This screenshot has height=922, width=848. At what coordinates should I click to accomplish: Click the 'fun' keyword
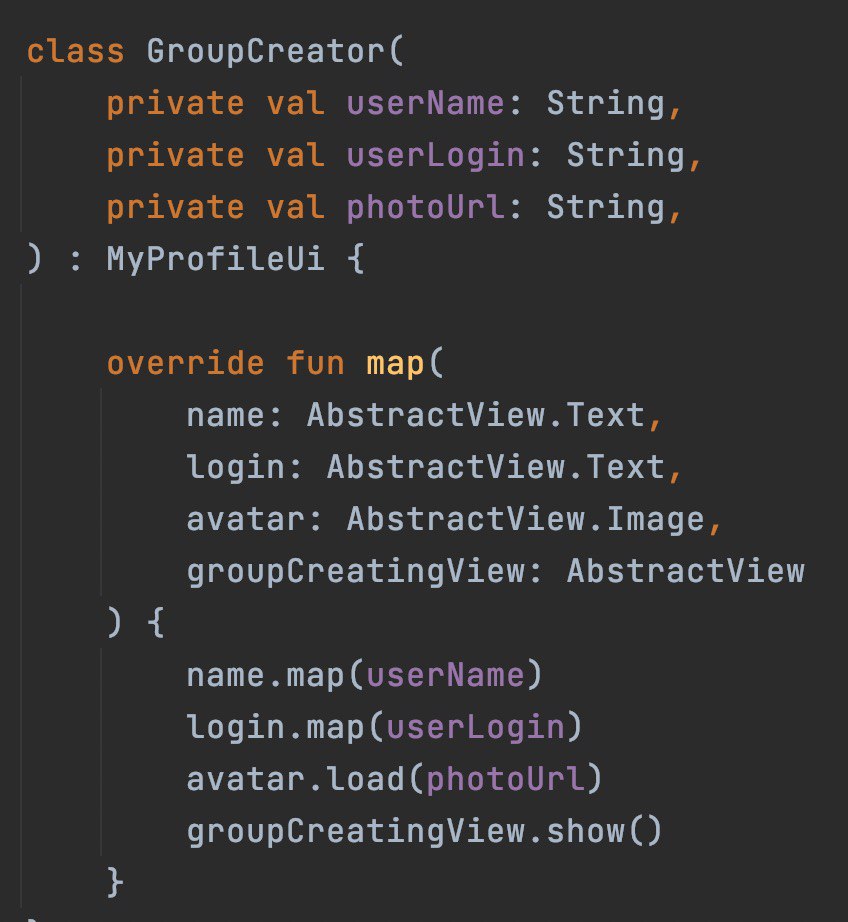click(315, 363)
